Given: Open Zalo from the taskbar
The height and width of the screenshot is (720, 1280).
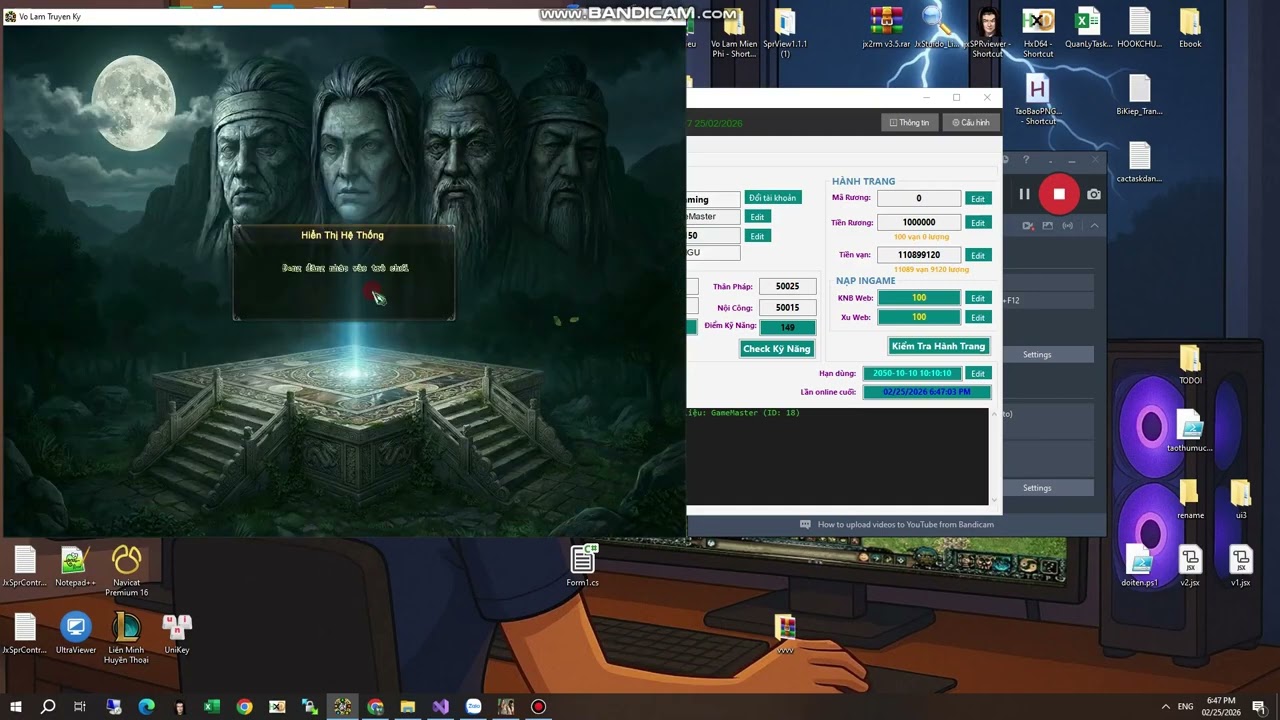Looking at the screenshot, I should 473,707.
